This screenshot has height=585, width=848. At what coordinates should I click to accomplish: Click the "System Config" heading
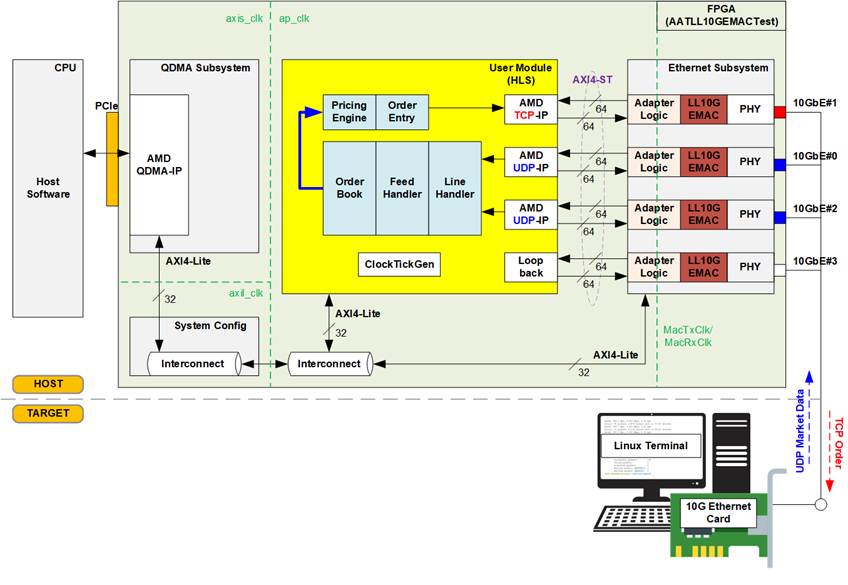[x=210, y=325]
